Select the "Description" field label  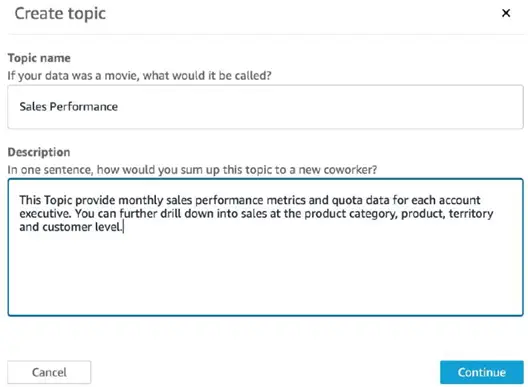coord(39,152)
